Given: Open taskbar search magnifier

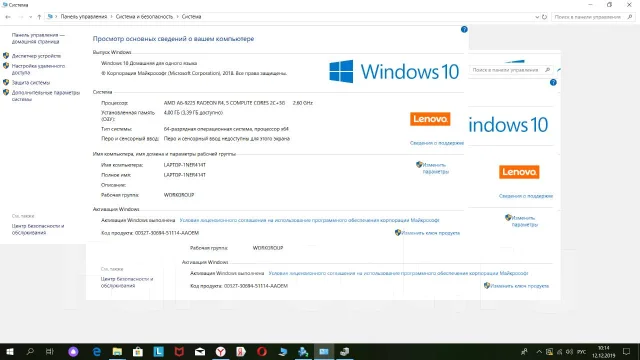Looking at the screenshot, I should (x=30, y=351).
